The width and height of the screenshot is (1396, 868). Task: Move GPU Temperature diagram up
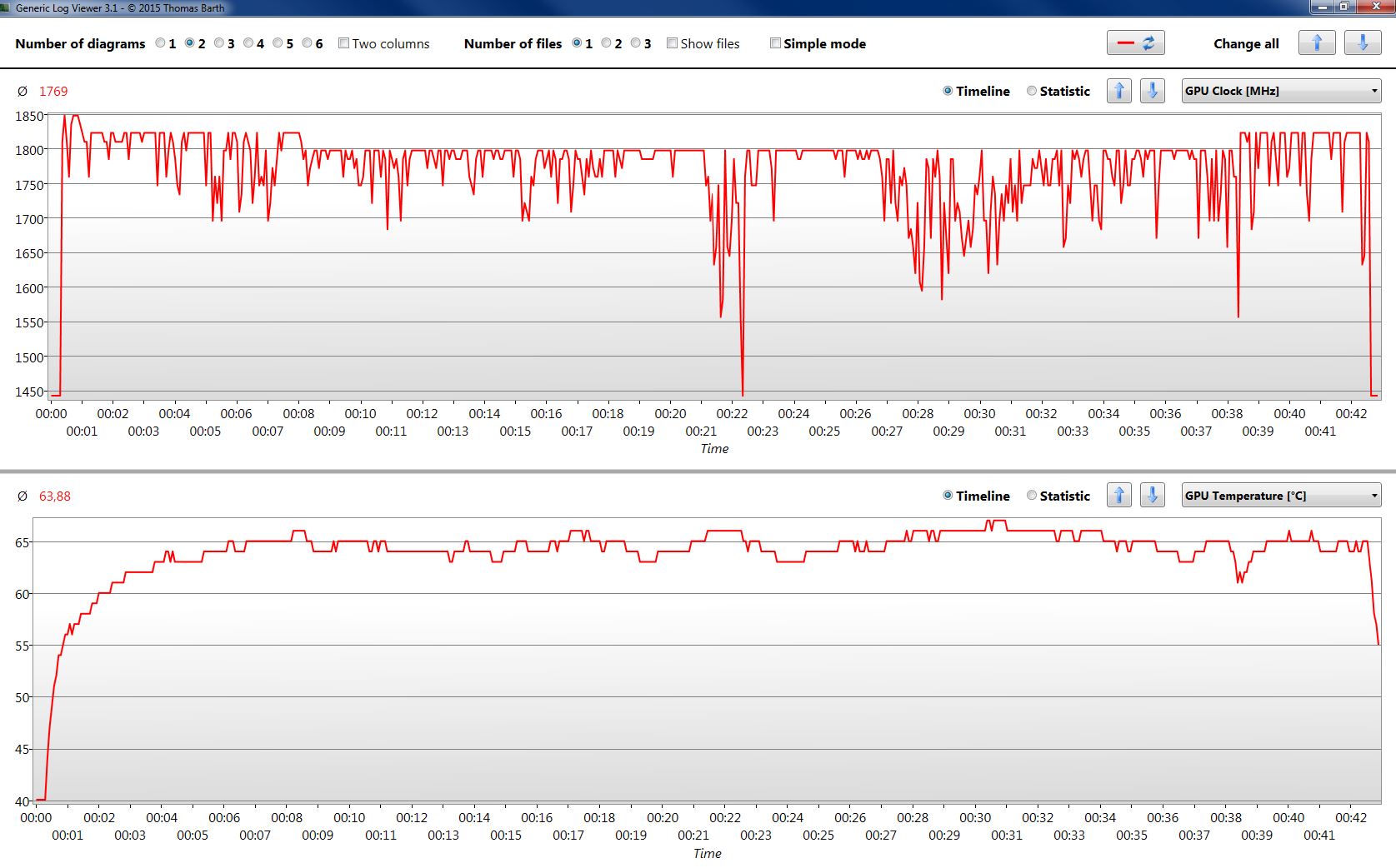1119,496
